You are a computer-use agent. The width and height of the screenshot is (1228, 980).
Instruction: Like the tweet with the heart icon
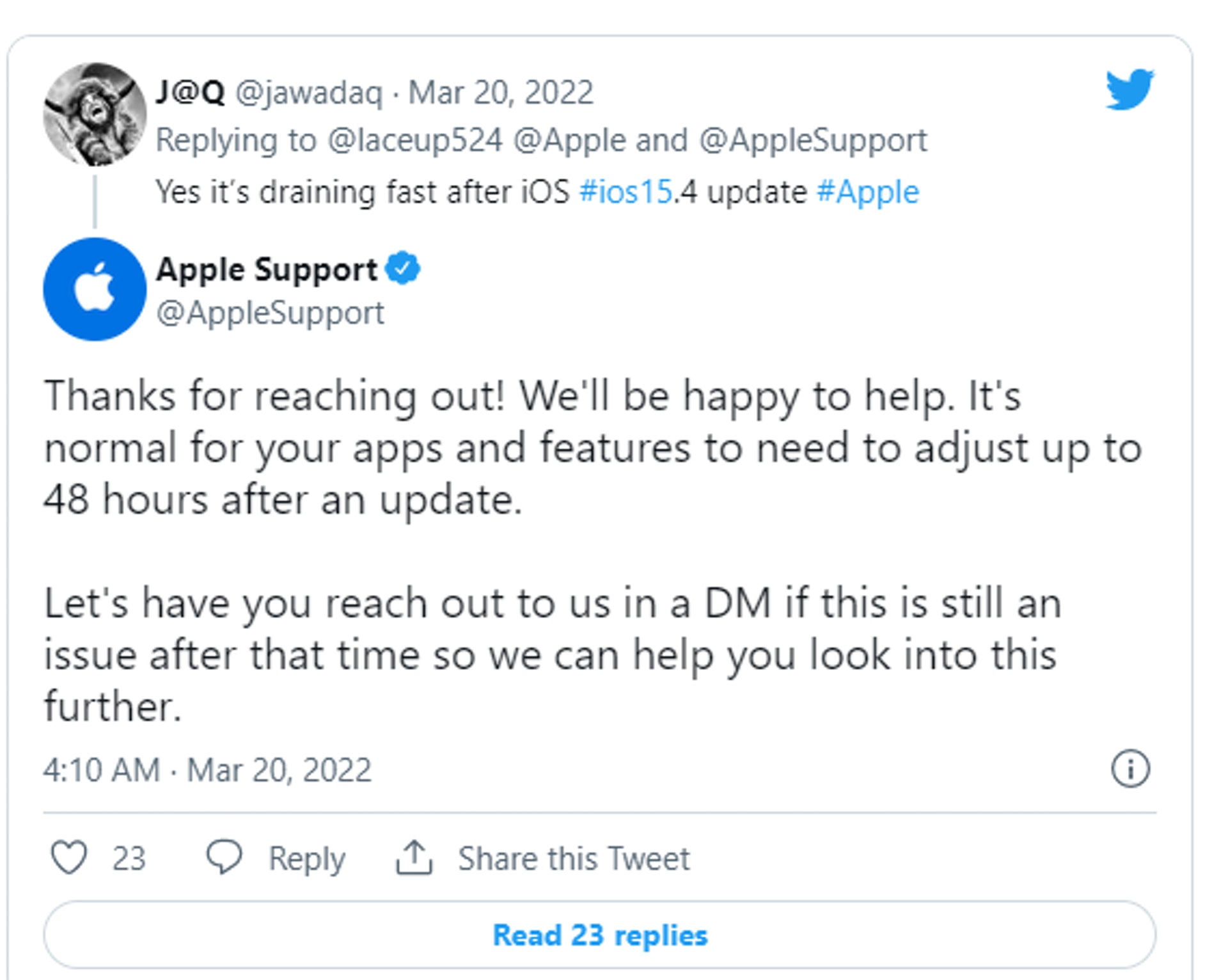click(x=69, y=857)
